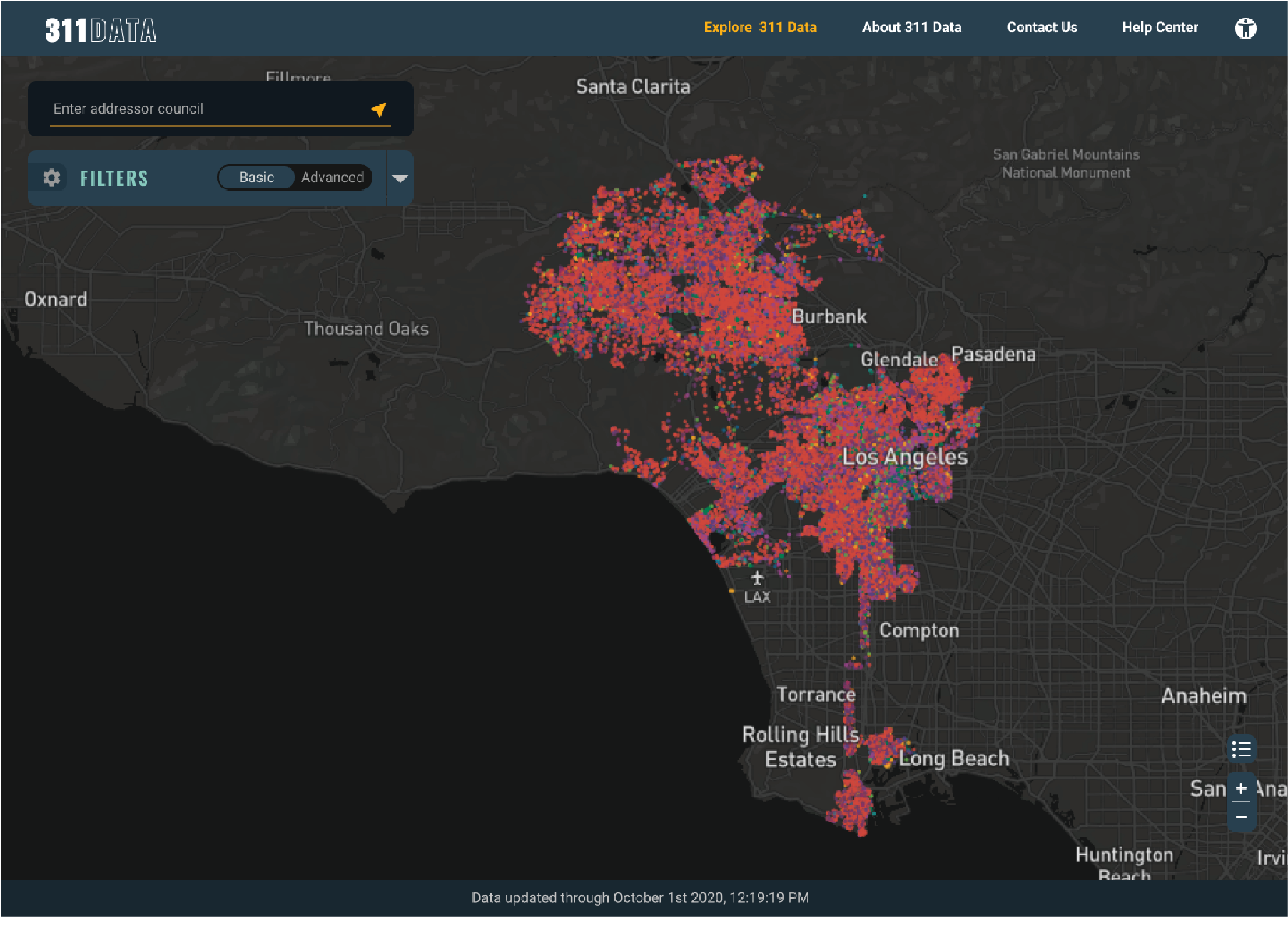
Task: Click the location arrow in search box
Action: coord(379,109)
